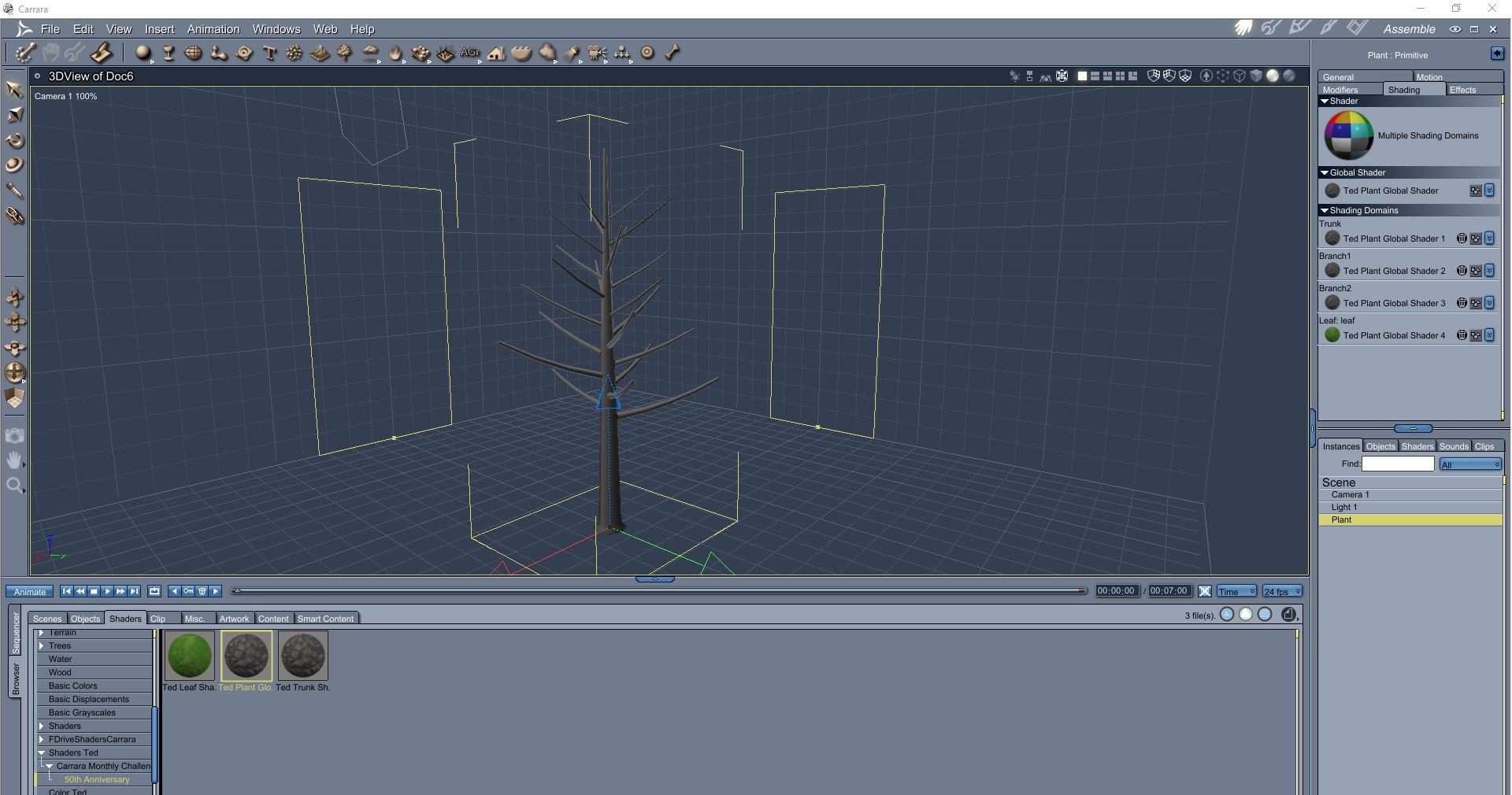Create keyframe with the key icon
The height and width of the screenshot is (795, 1512).
pyautogui.click(x=188, y=591)
